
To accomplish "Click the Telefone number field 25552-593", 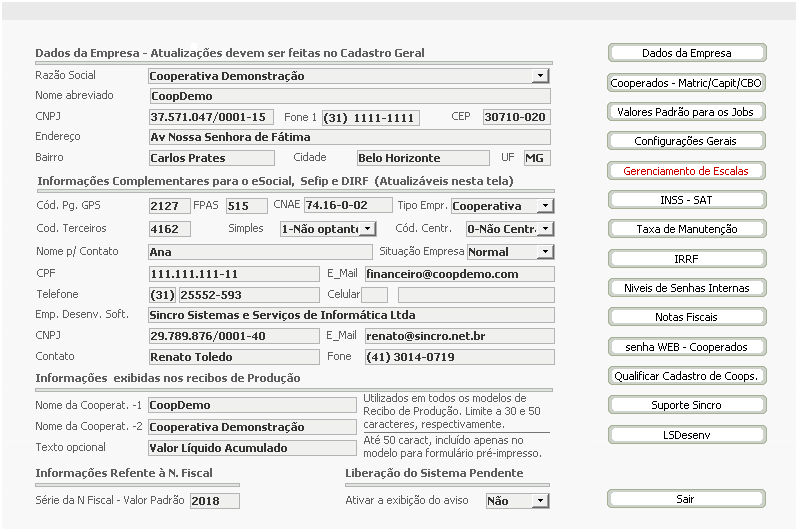I will click(249, 295).
